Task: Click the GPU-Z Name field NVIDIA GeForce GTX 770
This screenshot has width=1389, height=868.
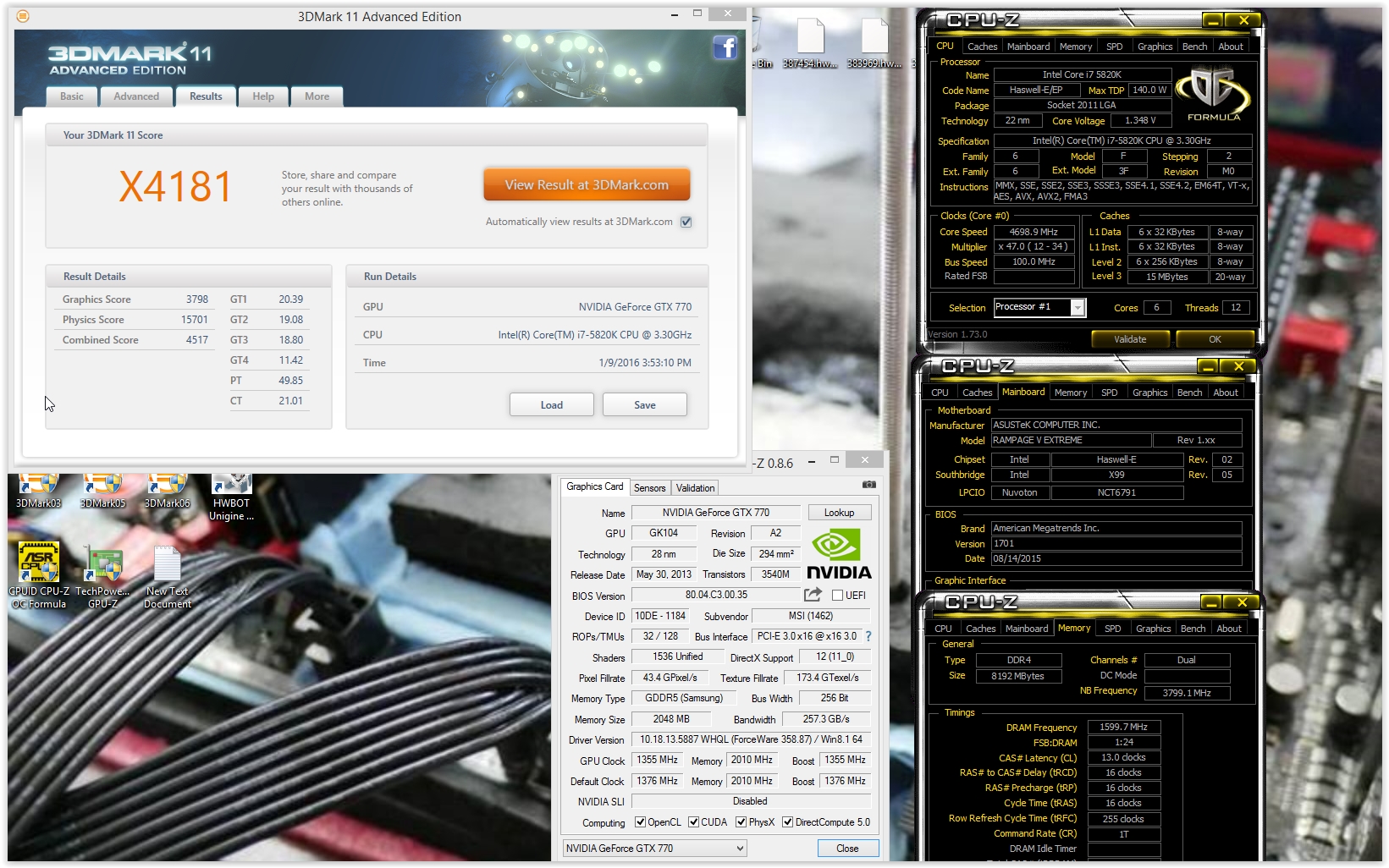Action: point(716,513)
